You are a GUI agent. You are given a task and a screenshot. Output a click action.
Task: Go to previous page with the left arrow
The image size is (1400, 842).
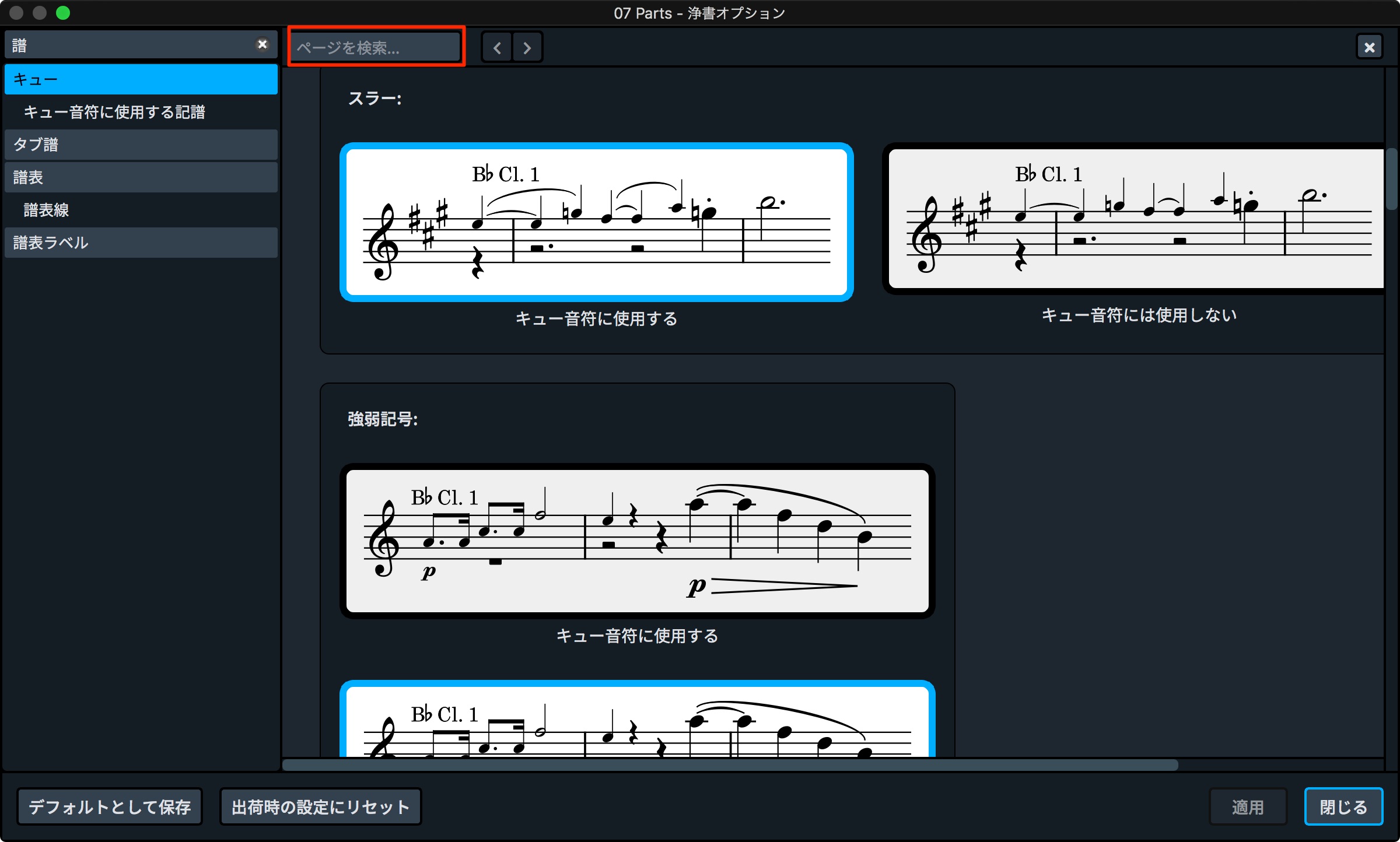pyautogui.click(x=497, y=47)
